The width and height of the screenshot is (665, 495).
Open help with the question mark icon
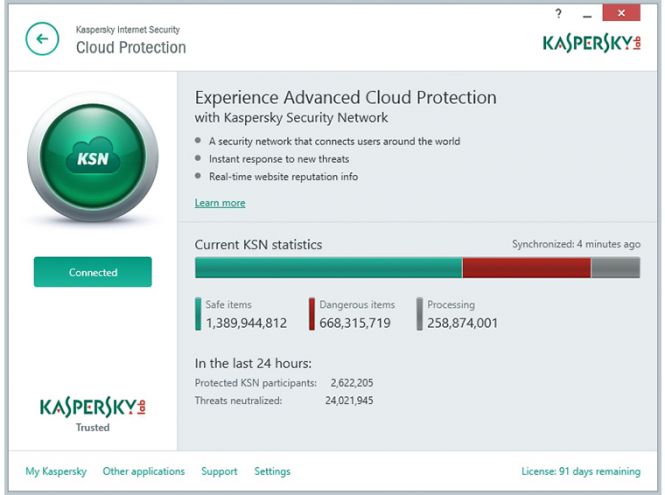pos(558,14)
